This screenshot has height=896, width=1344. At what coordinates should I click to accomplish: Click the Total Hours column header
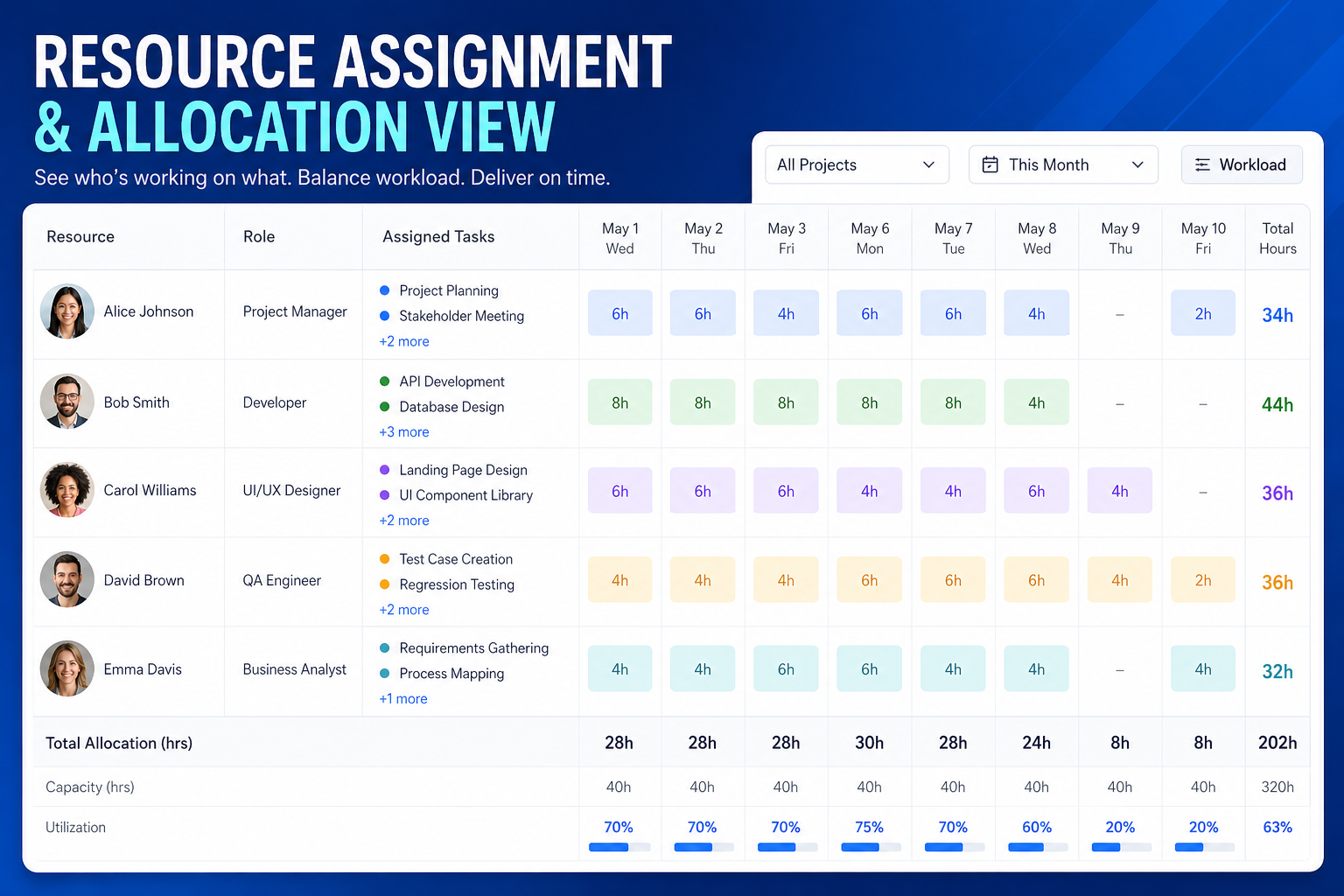[1277, 238]
